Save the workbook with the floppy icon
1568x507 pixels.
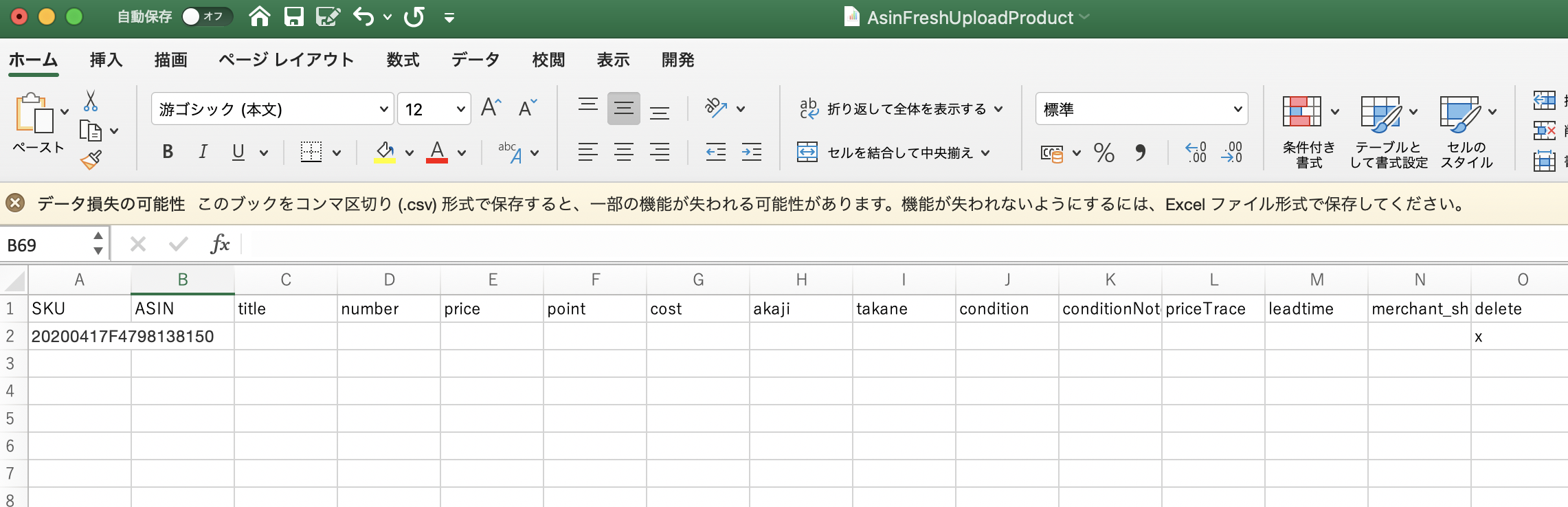pyautogui.click(x=294, y=16)
